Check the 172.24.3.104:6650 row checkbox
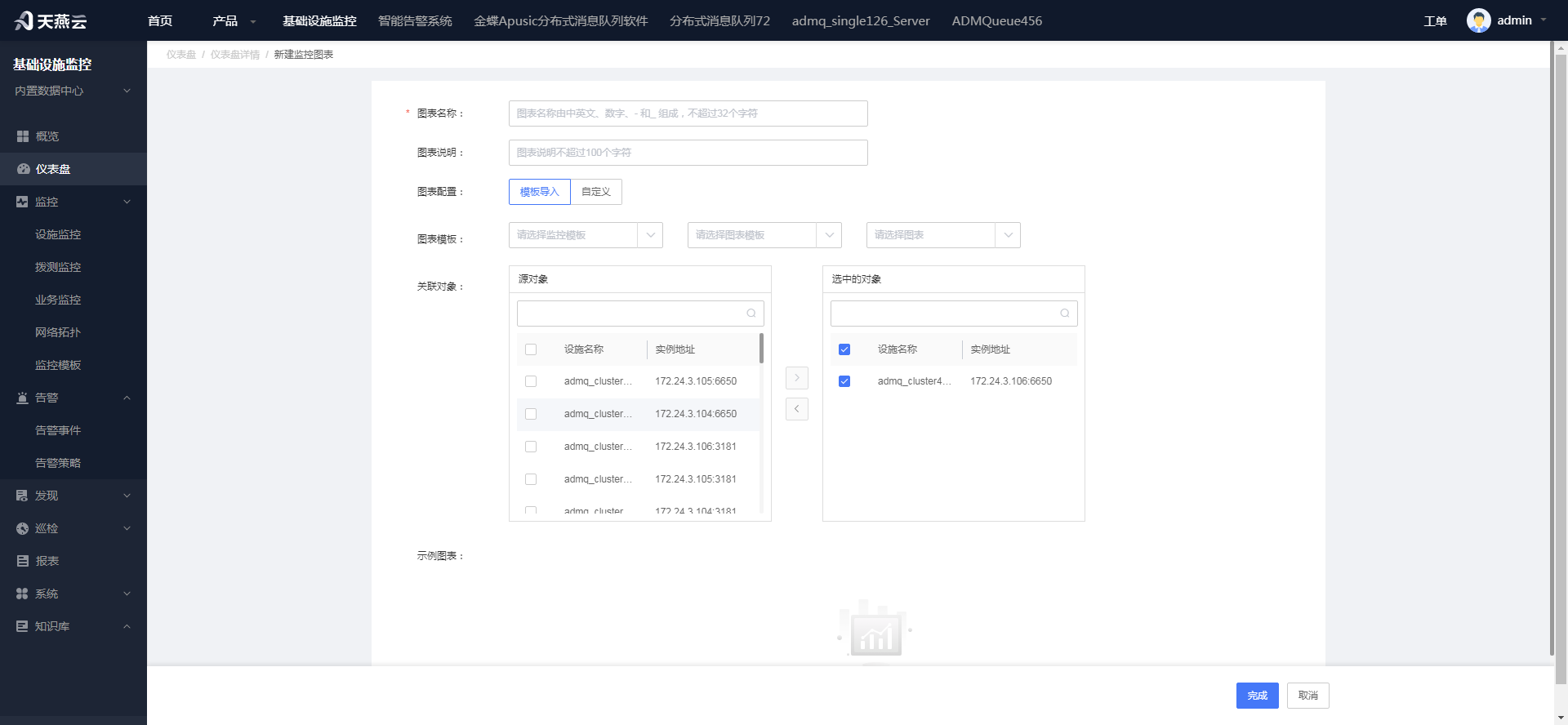Viewport: 1568px width, 725px height. point(531,414)
